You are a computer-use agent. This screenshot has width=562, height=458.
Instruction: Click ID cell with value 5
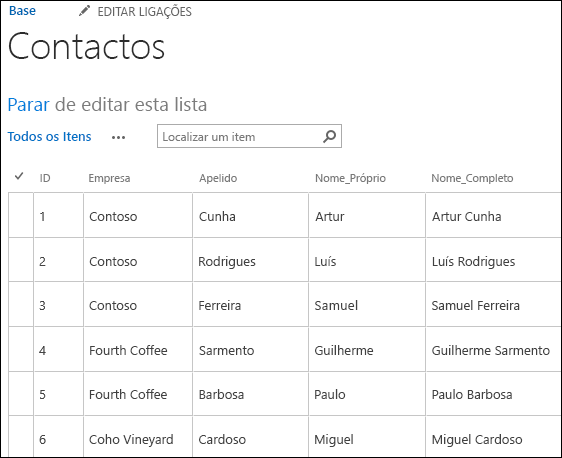(x=59, y=393)
